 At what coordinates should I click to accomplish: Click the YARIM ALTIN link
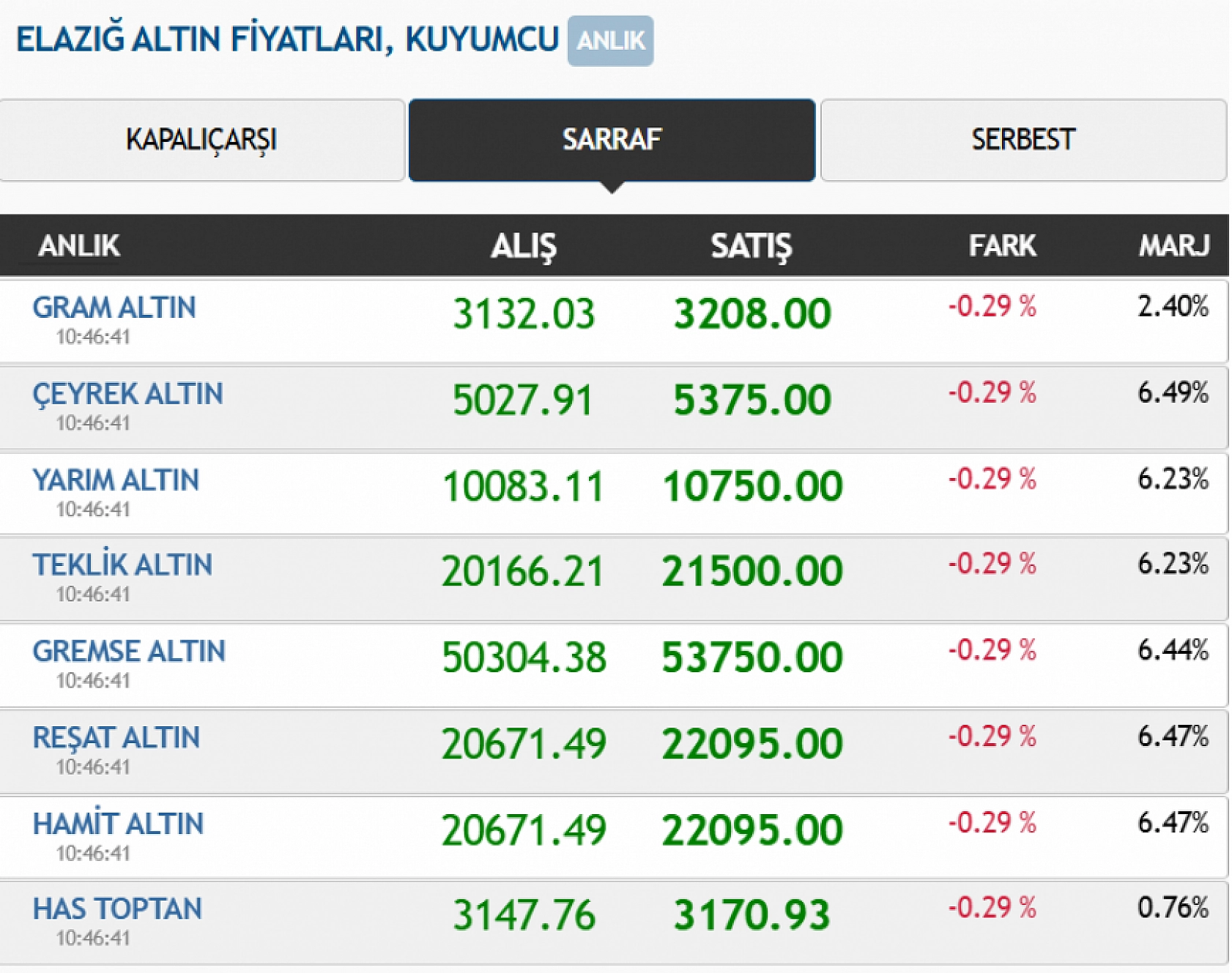pos(116,480)
